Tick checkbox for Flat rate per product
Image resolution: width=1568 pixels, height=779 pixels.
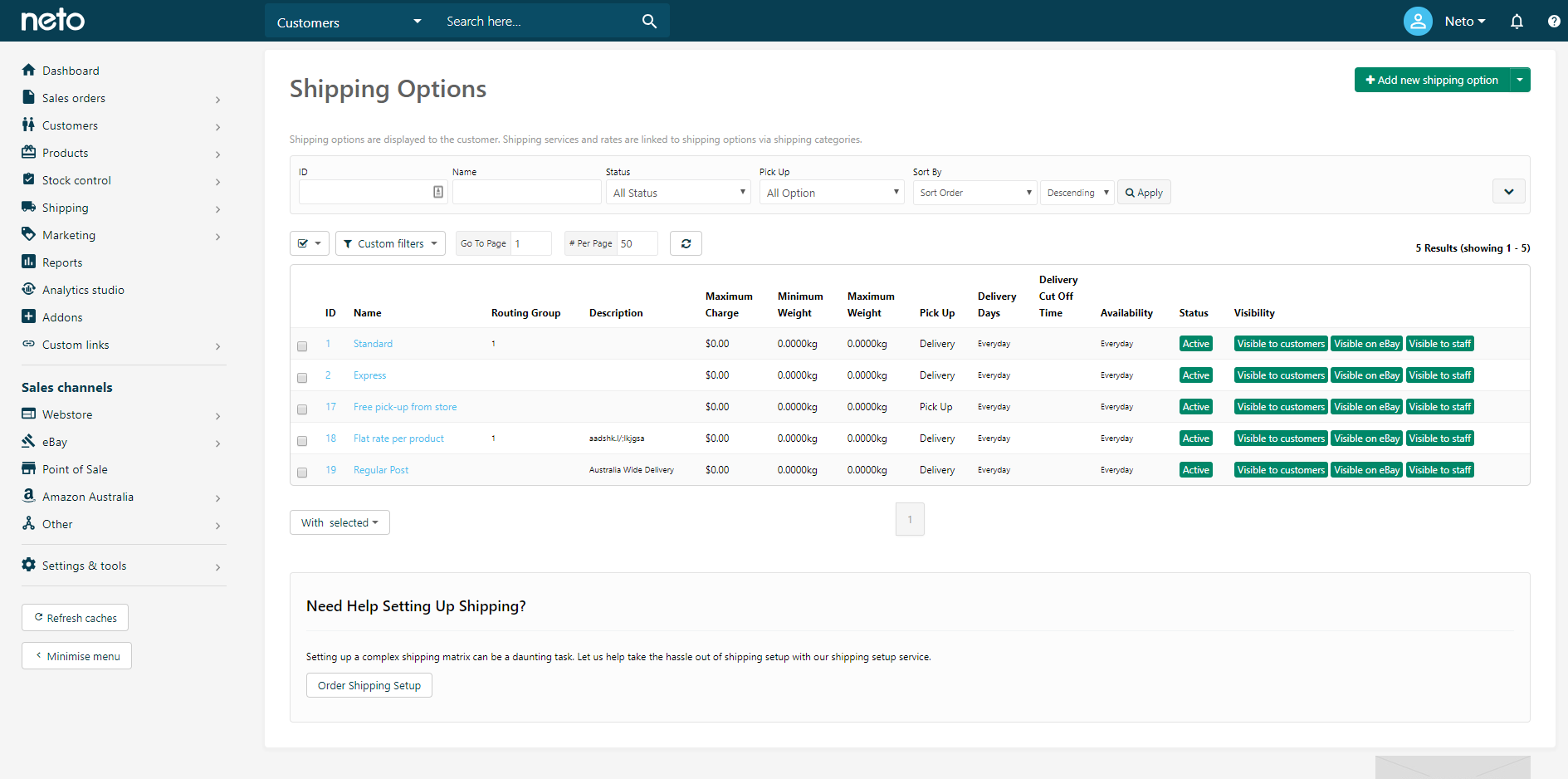tap(302, 440)
